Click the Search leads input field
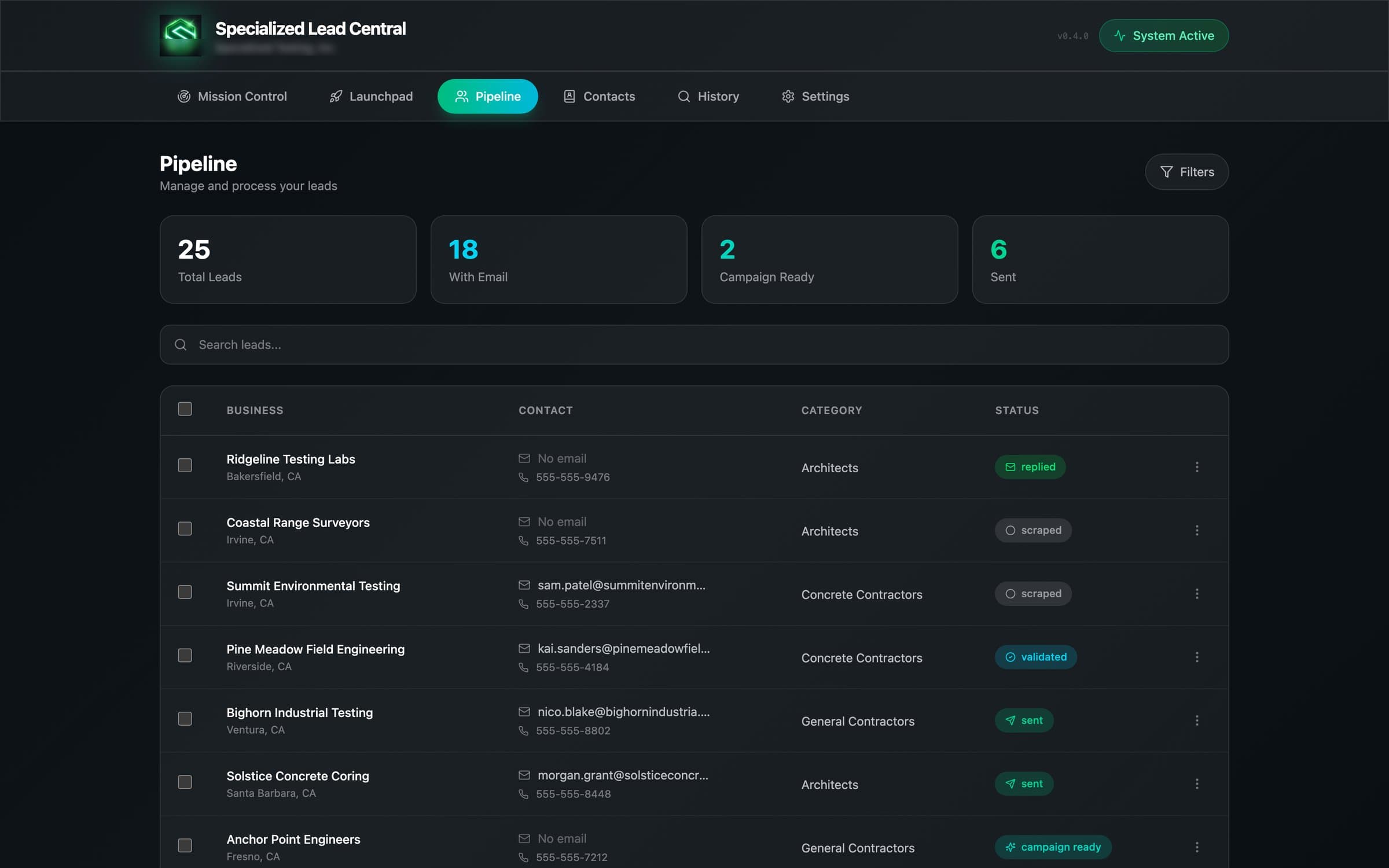Viewport: 1389px width, 868px height. (x=694, y=345)
